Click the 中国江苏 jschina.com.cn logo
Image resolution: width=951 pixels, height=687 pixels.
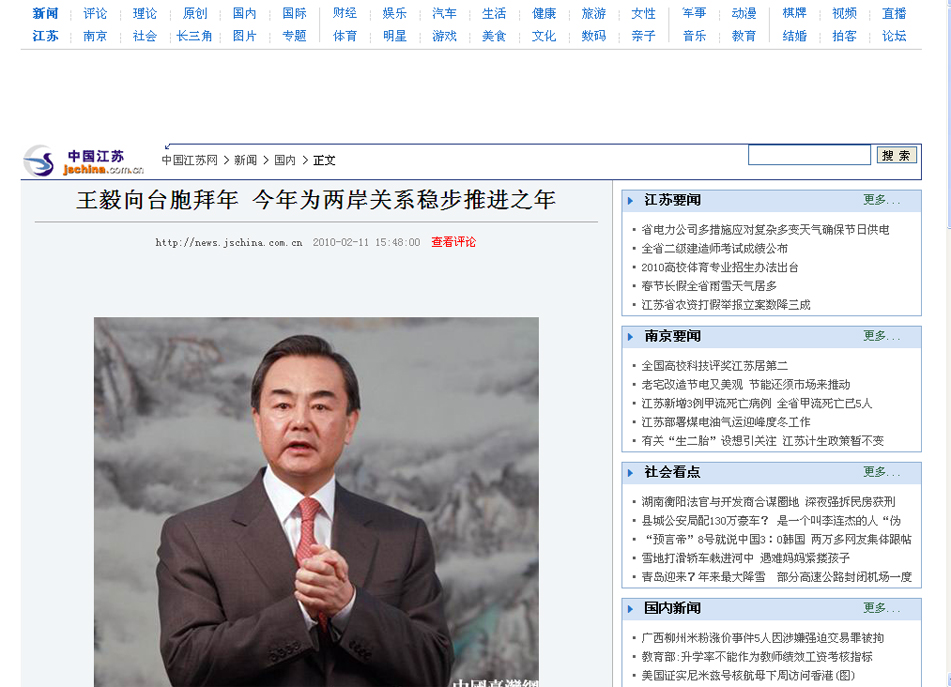(x=84, y=161)
